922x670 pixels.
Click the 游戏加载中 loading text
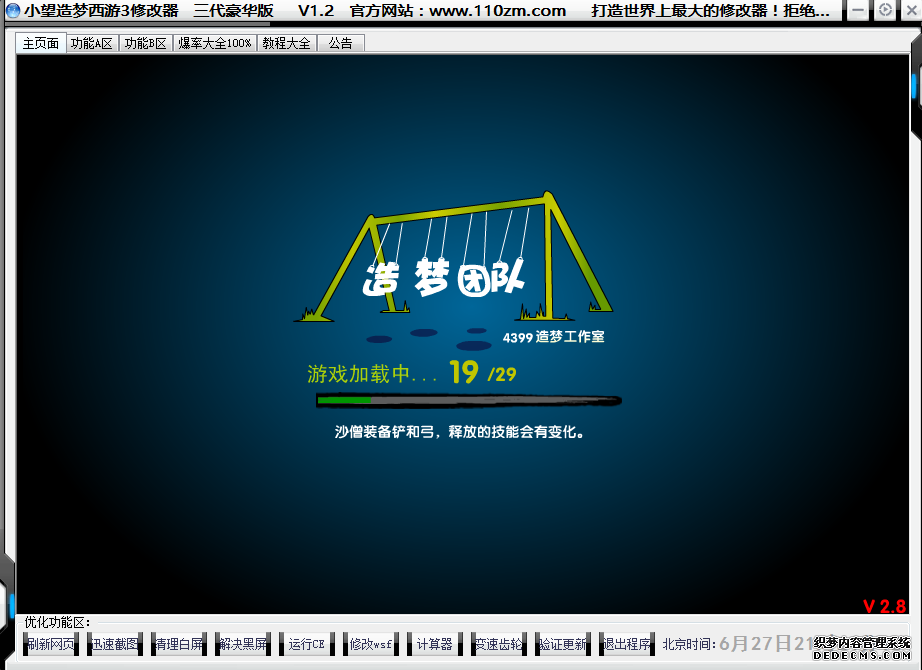pos(372,374)
